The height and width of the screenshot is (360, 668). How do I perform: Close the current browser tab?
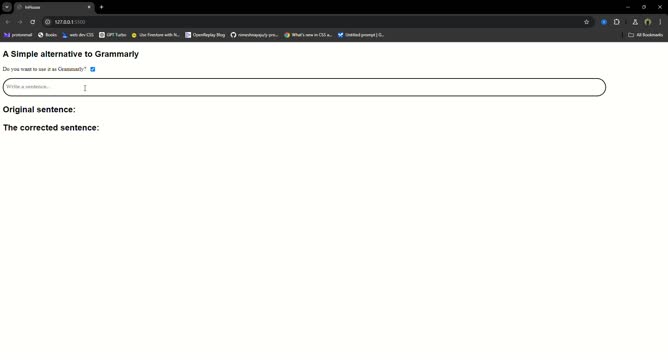click(89, 7)
